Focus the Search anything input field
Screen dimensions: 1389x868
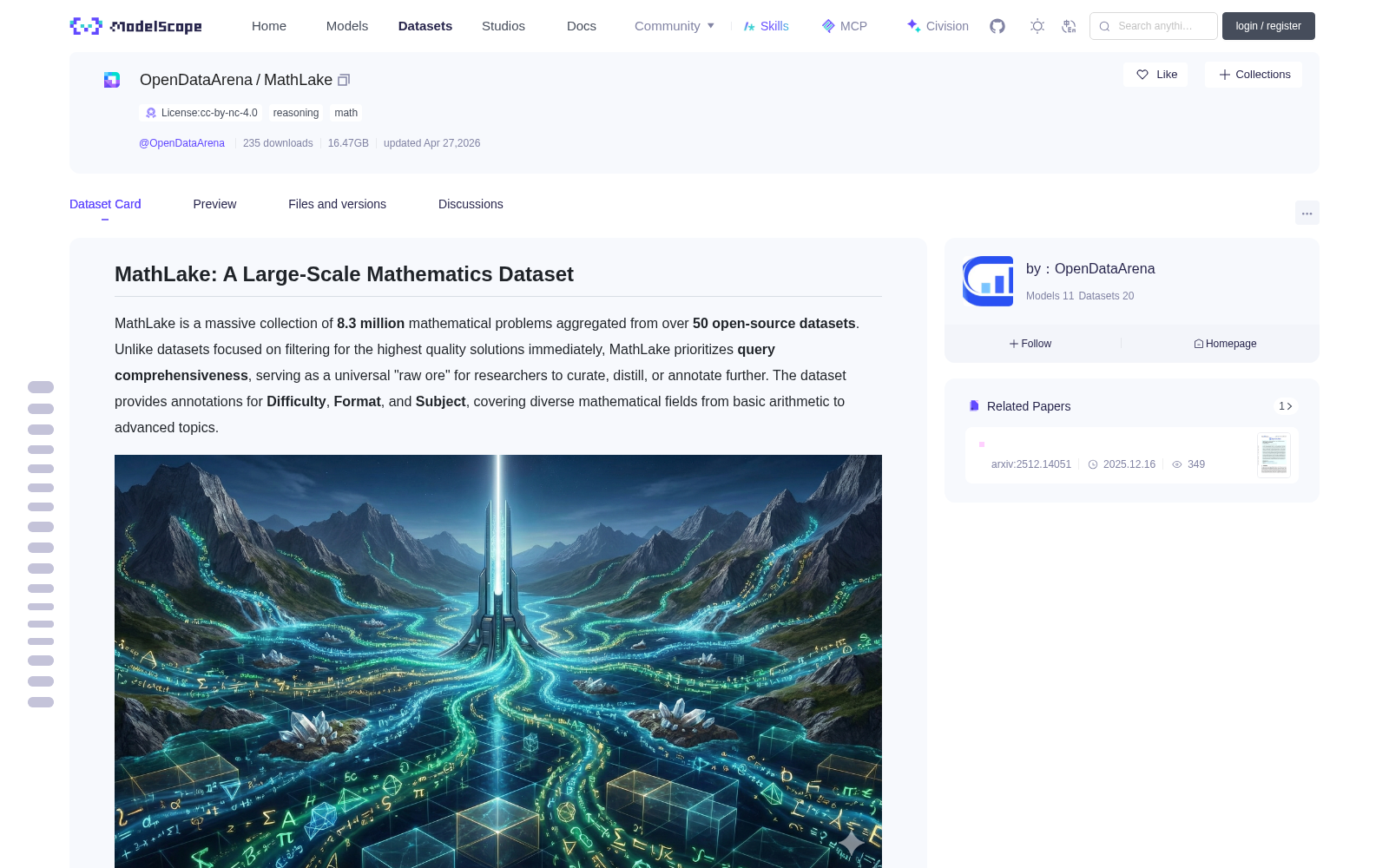[x=1154, y=26]
